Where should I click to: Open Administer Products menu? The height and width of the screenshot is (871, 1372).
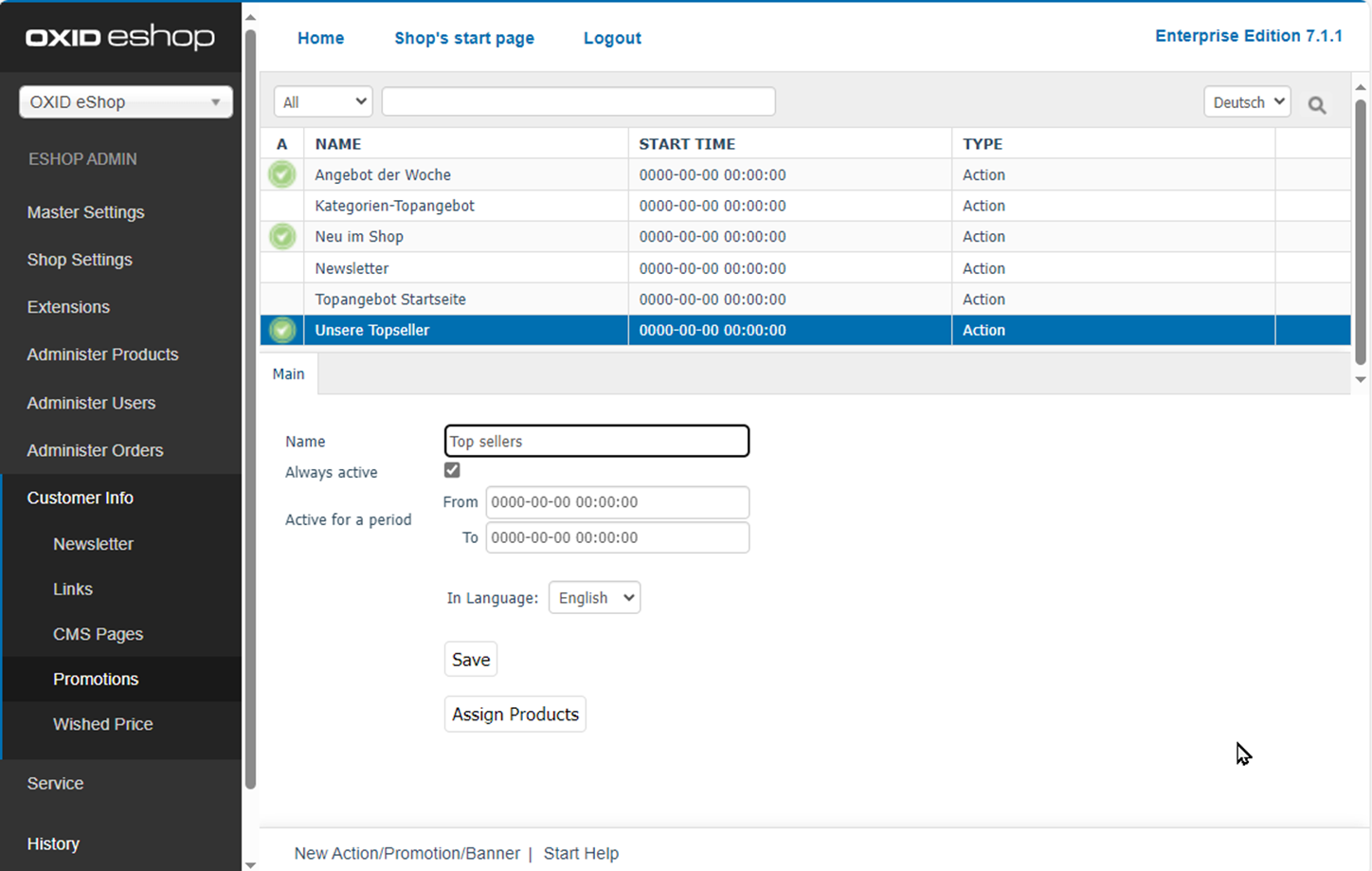[x=102, y=354]
